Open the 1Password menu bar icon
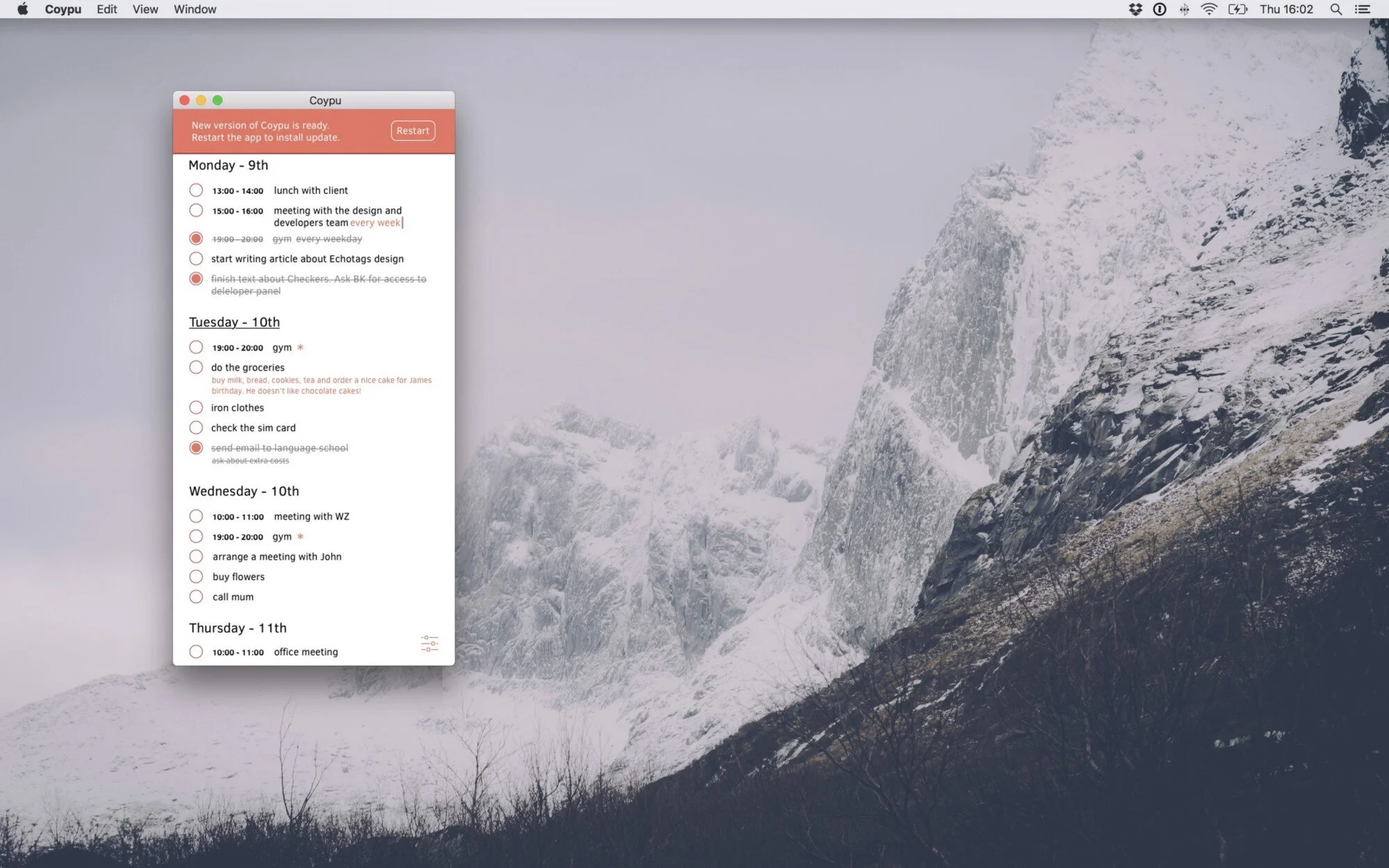 tap(1159, 9)
